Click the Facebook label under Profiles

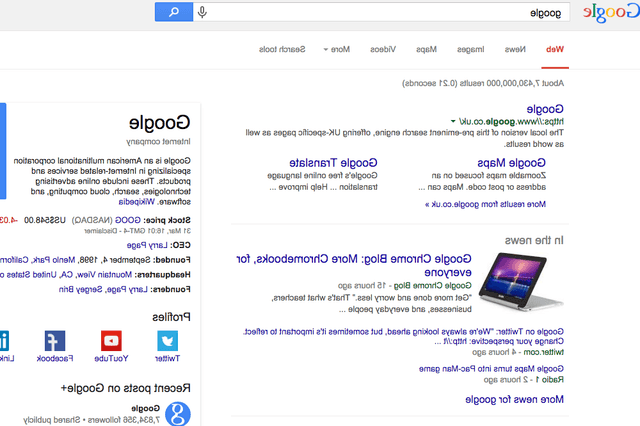click(x=55, y=358)
